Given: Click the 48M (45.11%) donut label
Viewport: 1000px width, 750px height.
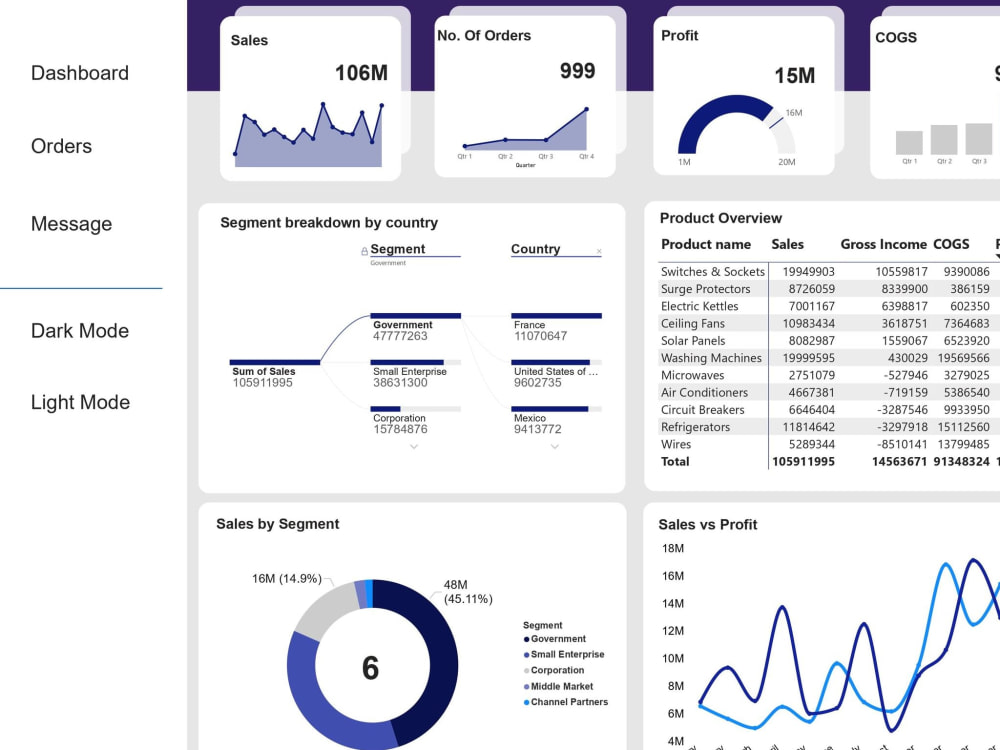Looking at the screenshot, I should (467, 592).
